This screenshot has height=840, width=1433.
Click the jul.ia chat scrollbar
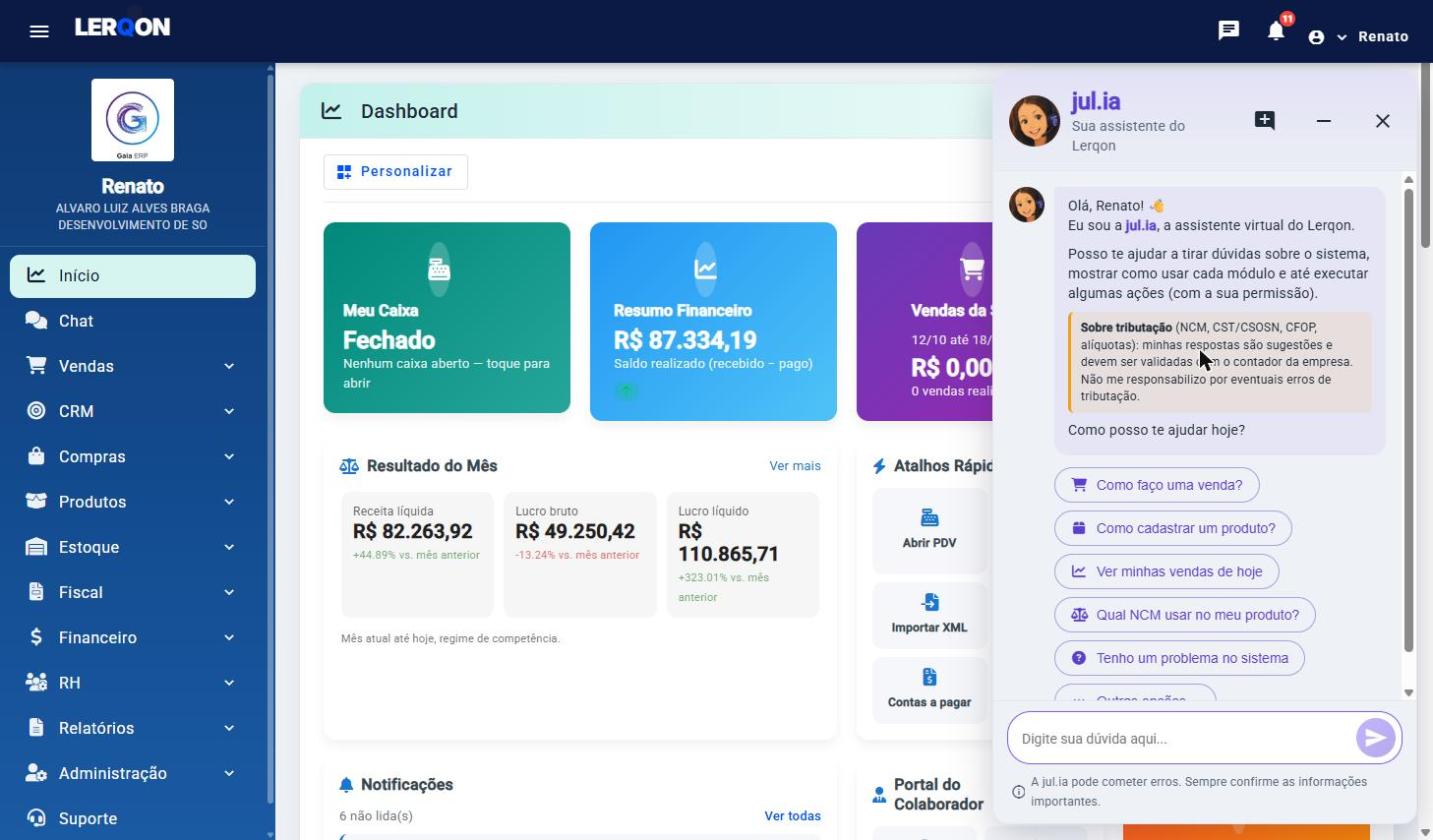1409,420
